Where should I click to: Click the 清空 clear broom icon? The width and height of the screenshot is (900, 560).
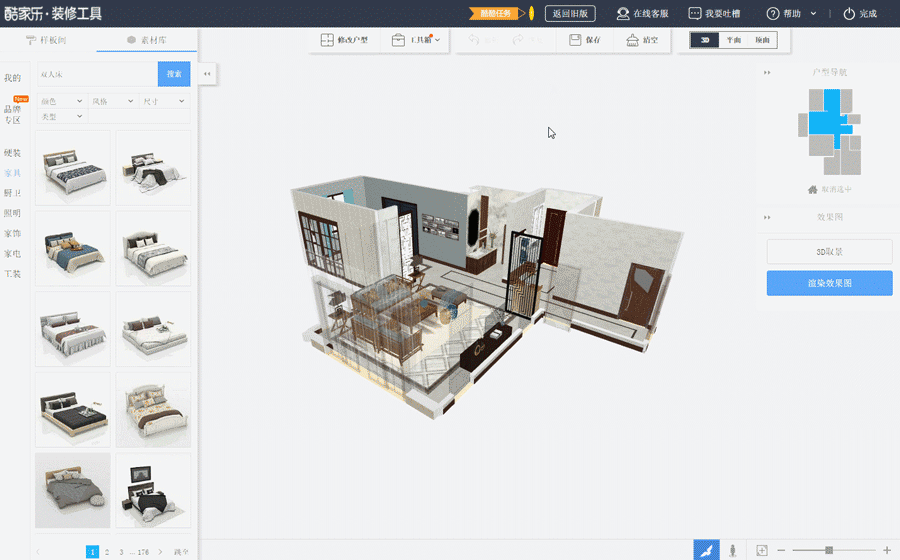(633, 40)
